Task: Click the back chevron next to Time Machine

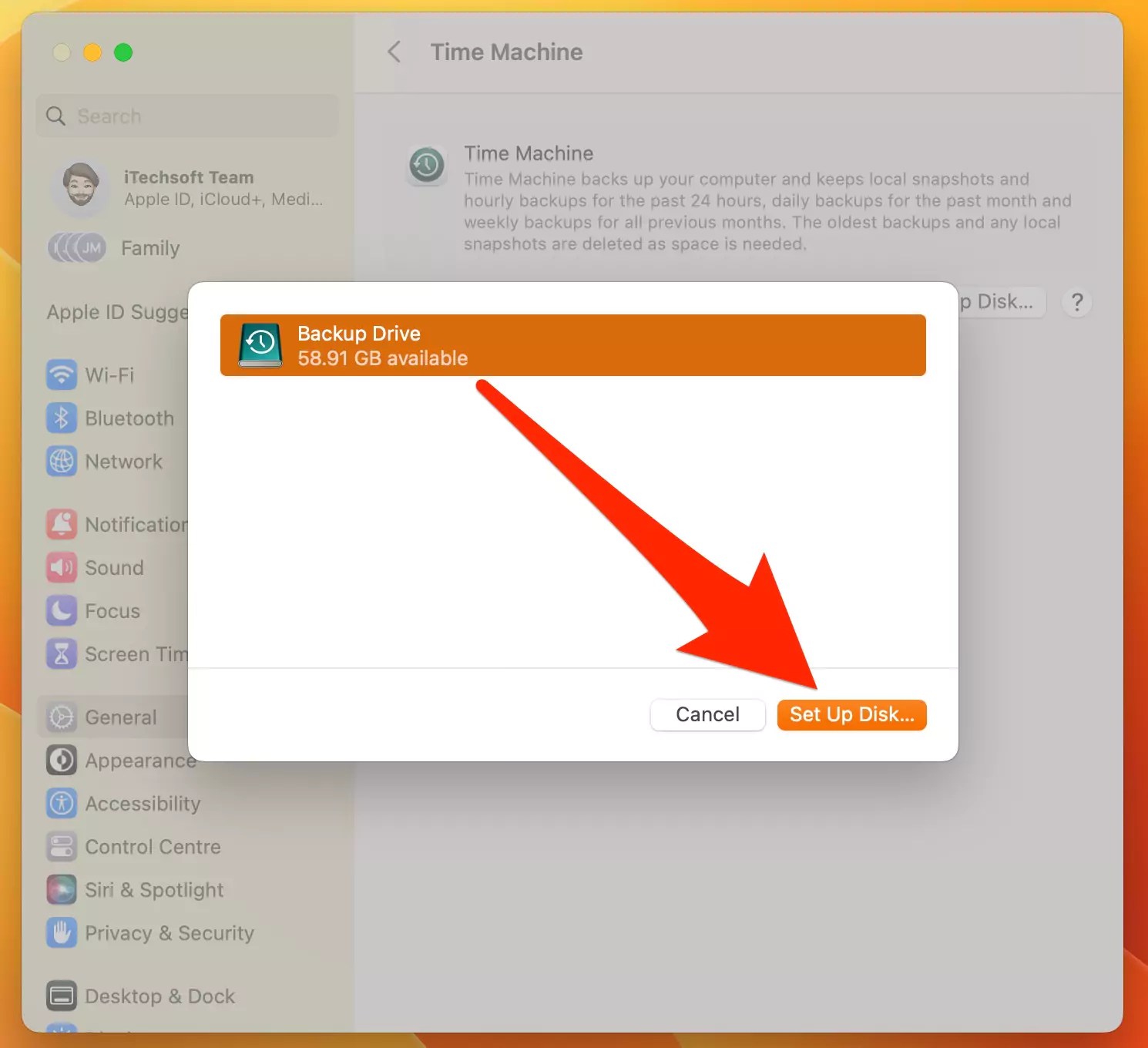Action: (394, 52)
